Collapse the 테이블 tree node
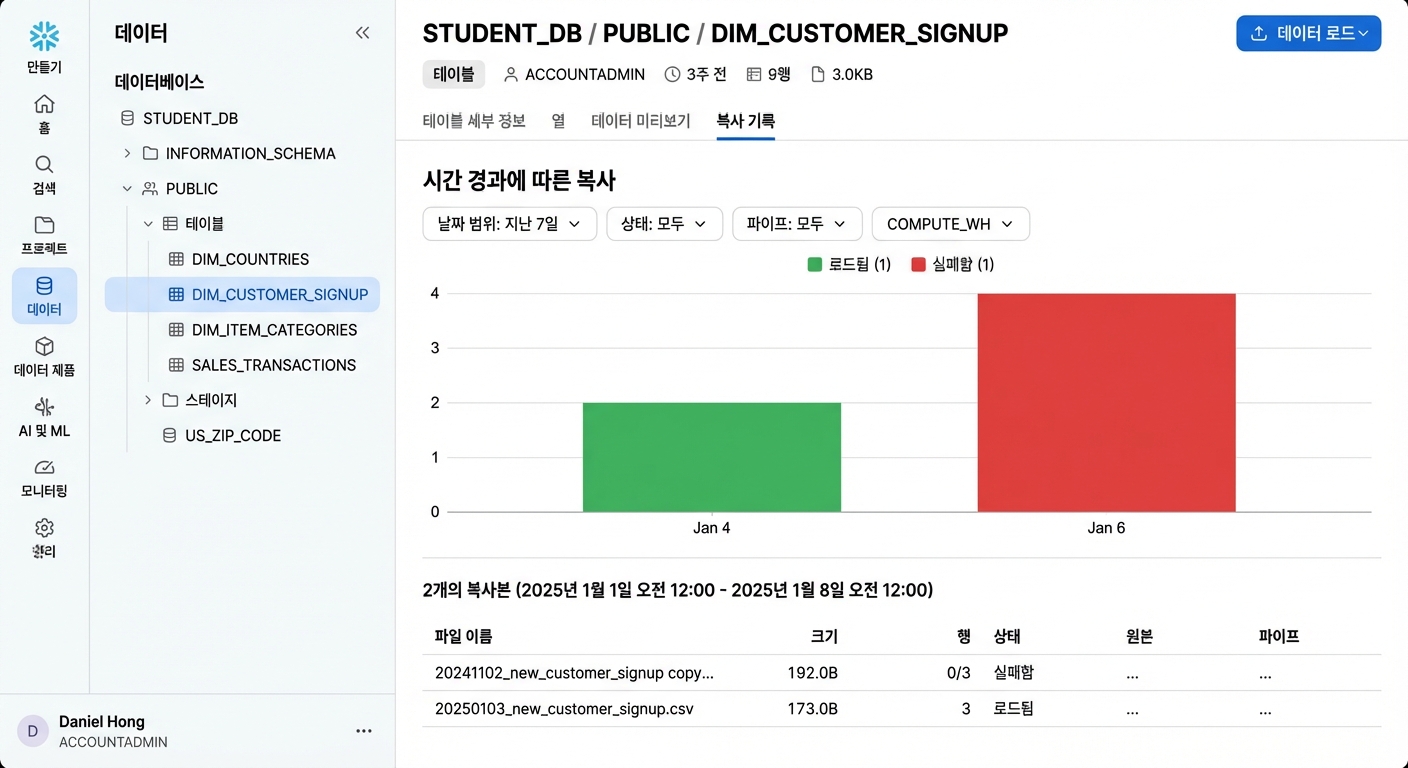 (148, 224)
